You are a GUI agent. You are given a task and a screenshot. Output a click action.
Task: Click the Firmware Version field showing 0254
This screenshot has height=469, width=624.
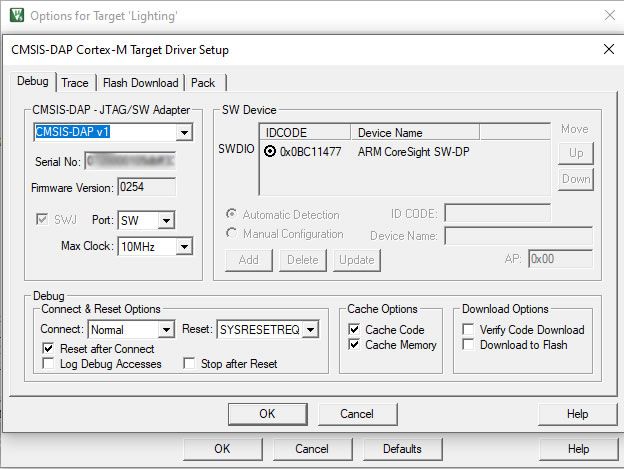pyautogui.click(x=146, y=187)
